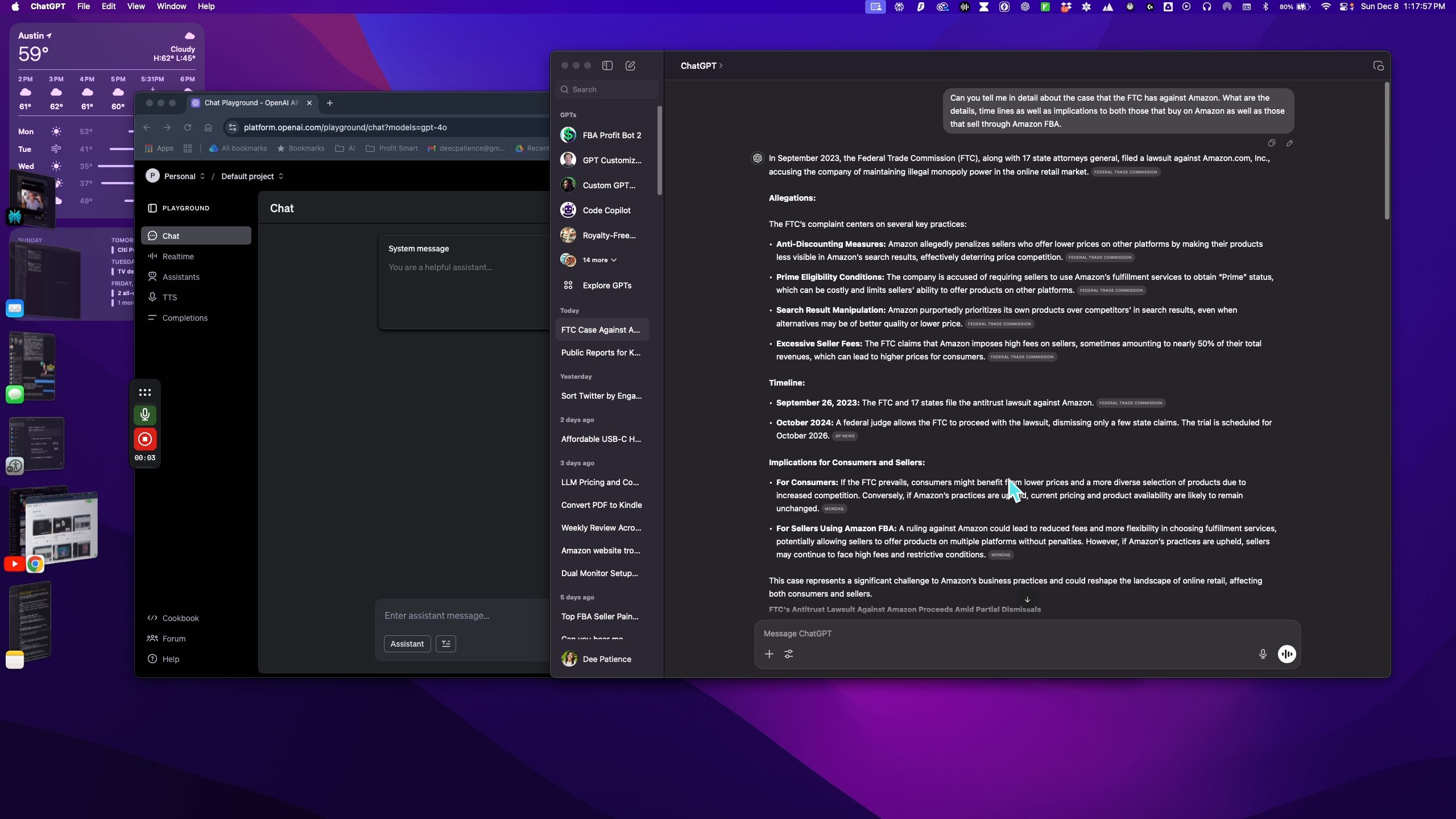
Task: Open the Edit menu
Action: coord(109,7)
